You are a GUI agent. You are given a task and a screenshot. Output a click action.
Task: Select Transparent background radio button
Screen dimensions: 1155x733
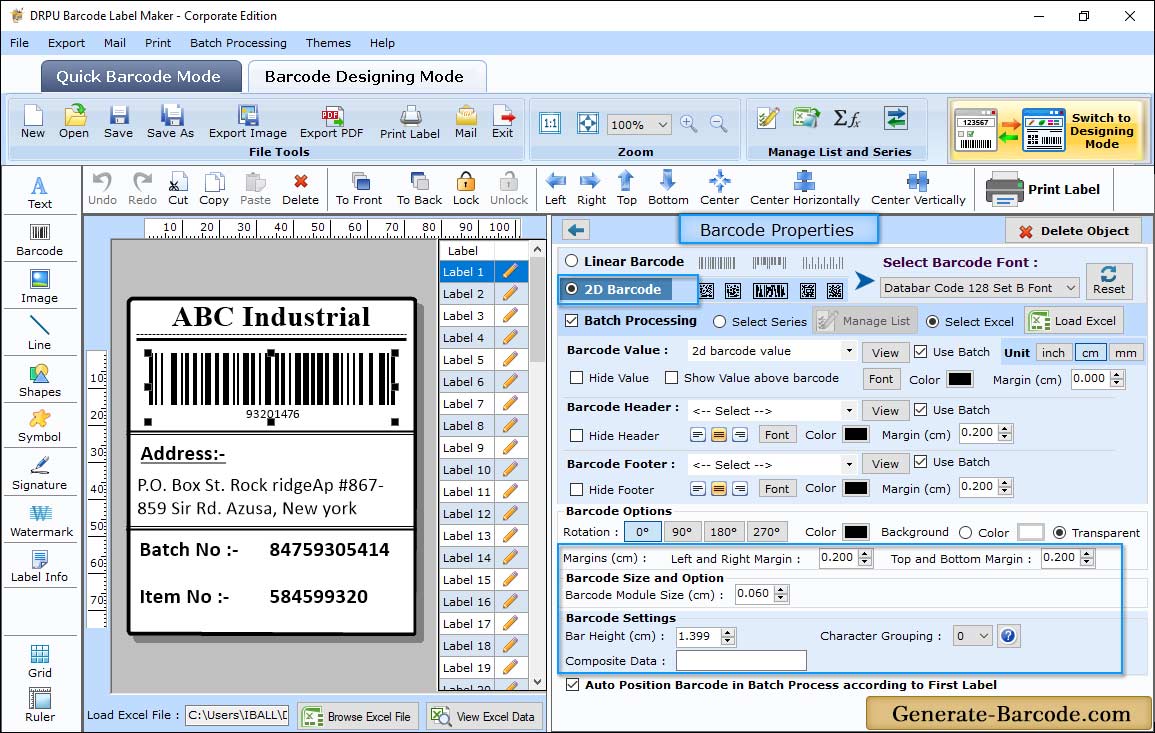[1059, 533]
